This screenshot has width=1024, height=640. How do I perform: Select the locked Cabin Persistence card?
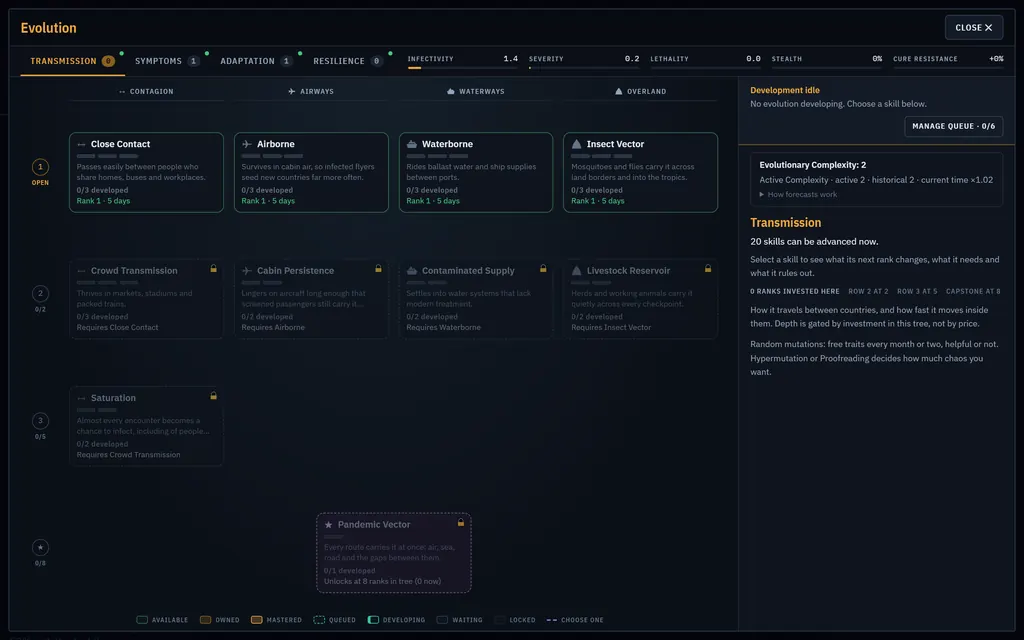[311, 299]
